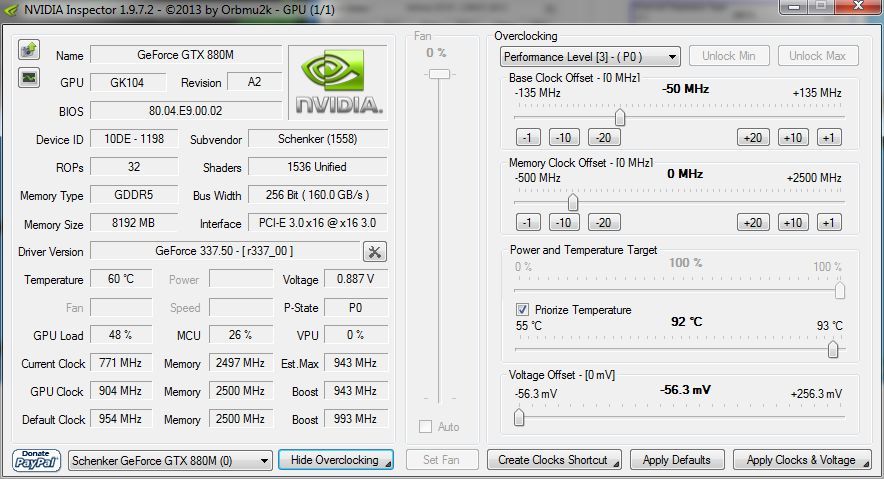The width and height of the screenshot is (884, 479).
Task: Open the hardware monitor graph icon
Action: click(x=29, y=78)
